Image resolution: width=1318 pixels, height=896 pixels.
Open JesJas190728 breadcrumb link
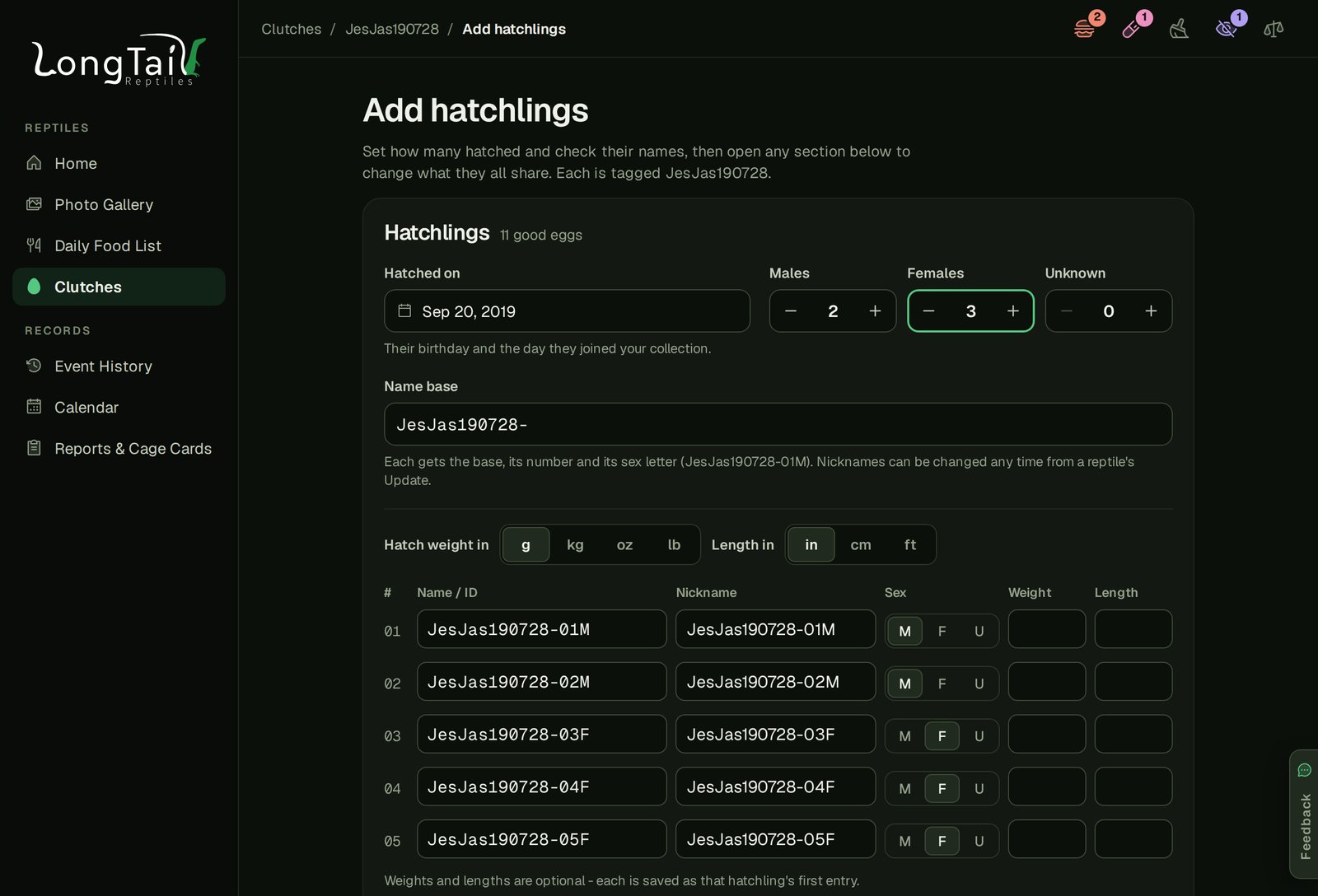(392, 29)
